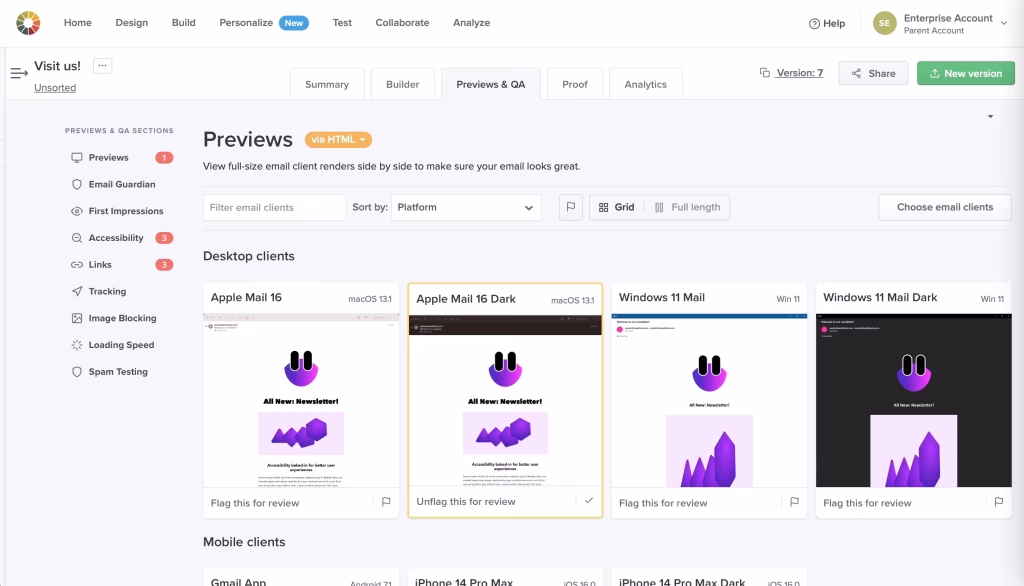Switch to the Analytics tab
Viewport: 1024px width, 586px height.
(645, 84)
